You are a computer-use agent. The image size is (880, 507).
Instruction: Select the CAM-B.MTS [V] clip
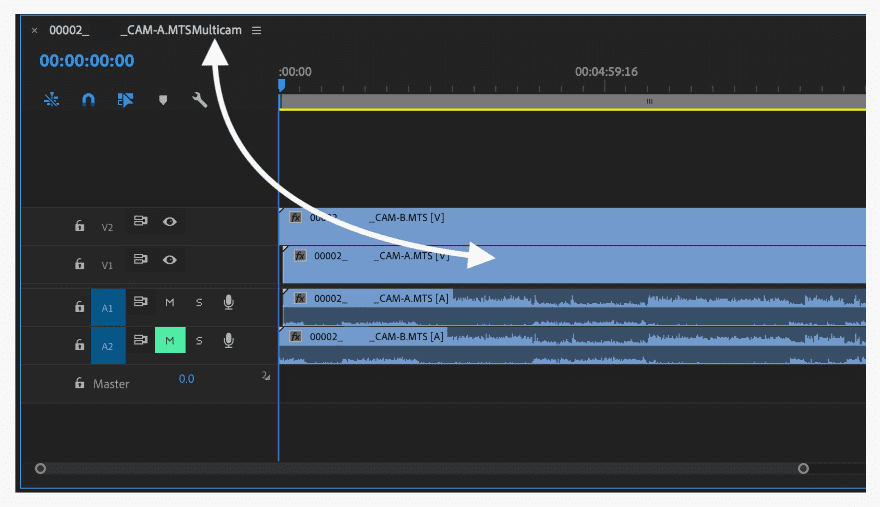572,227
